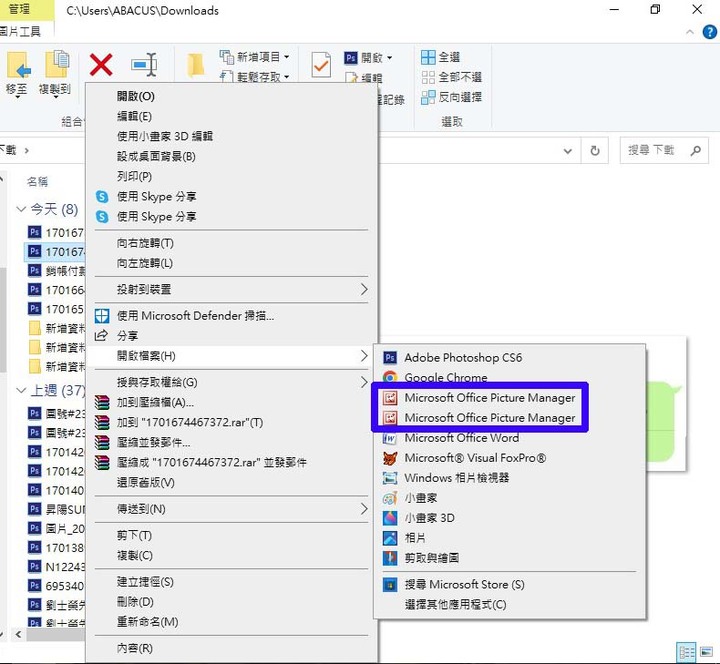Choose 剪取與繪圖 in submenu
Viewport: 720px width, 664px height.
(510, 558)
